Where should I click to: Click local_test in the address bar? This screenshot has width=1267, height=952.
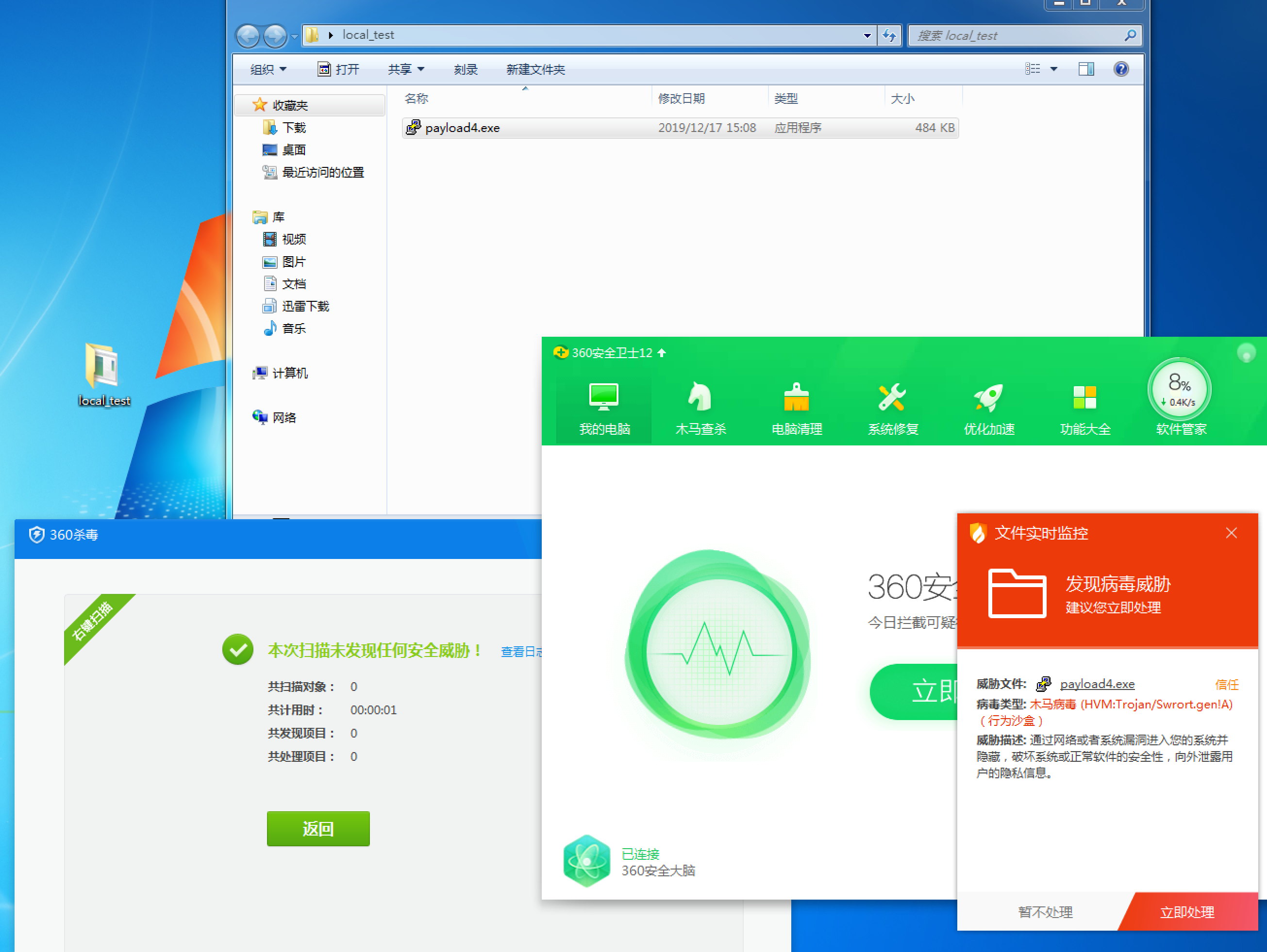[368, 35]
